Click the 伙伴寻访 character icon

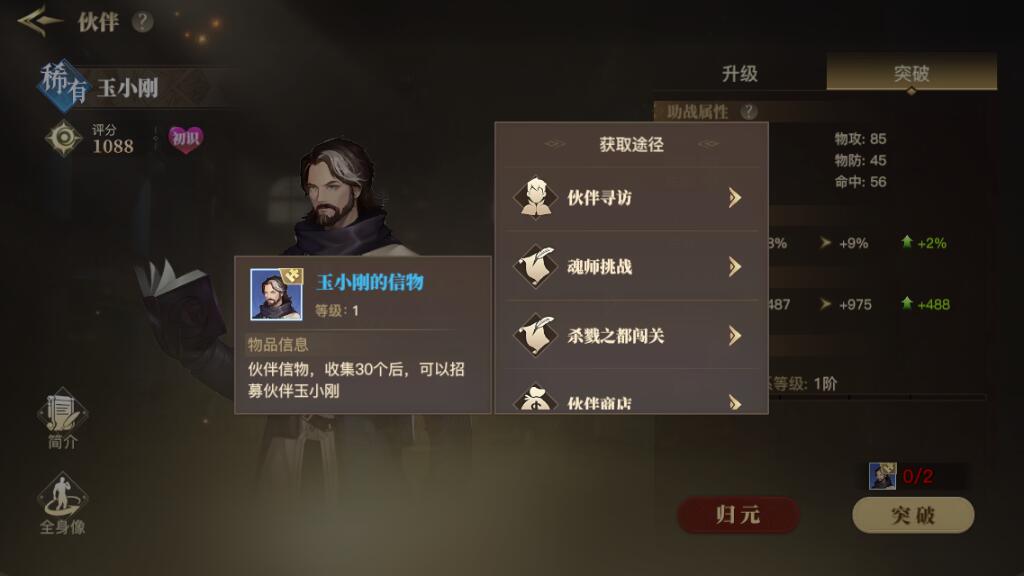pos(536,197)
